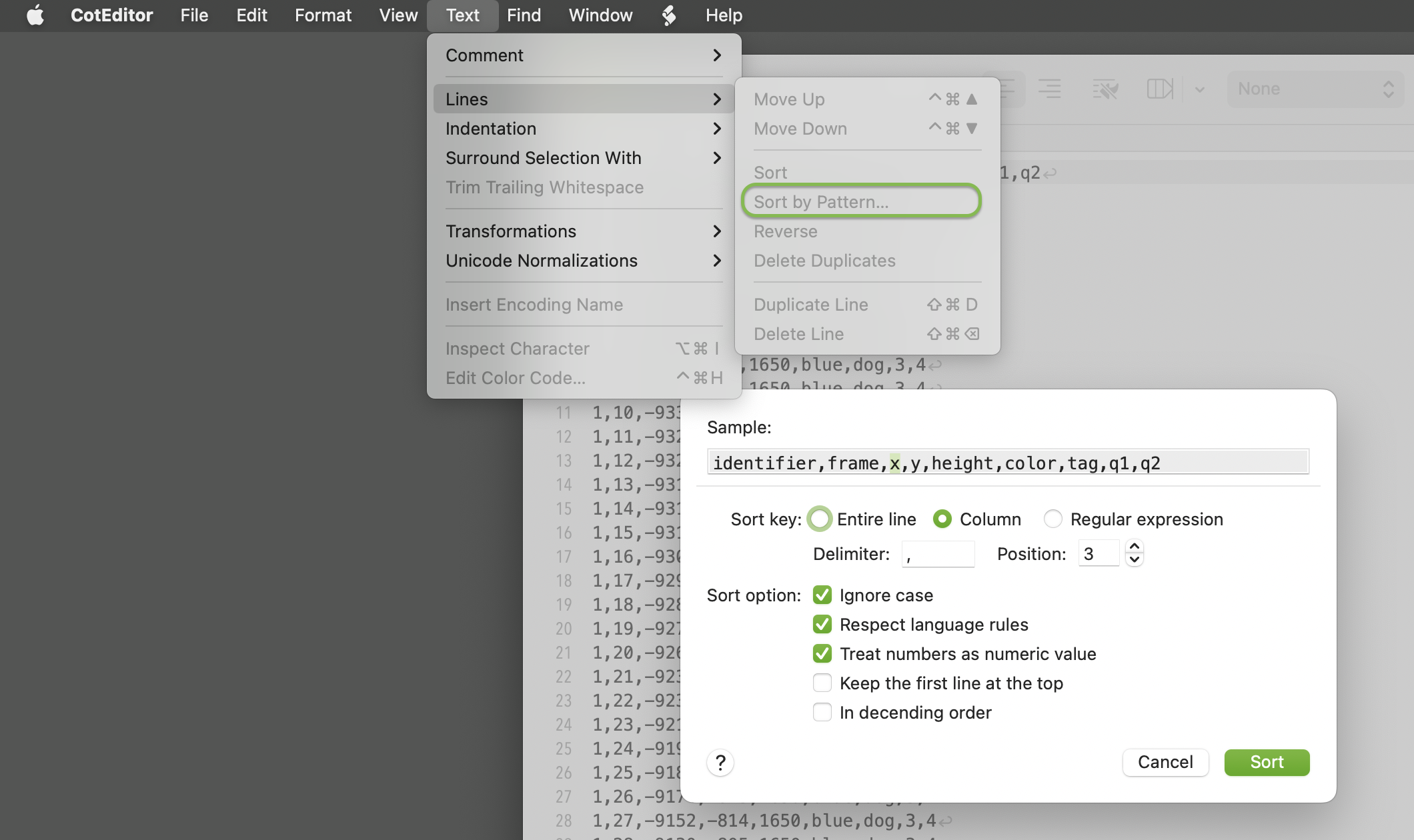Image resolution: width=1414 pixels, height=840 pixels.
Task: Cancel the Sort by Pattern dialog
Action: click(1165, 762)
